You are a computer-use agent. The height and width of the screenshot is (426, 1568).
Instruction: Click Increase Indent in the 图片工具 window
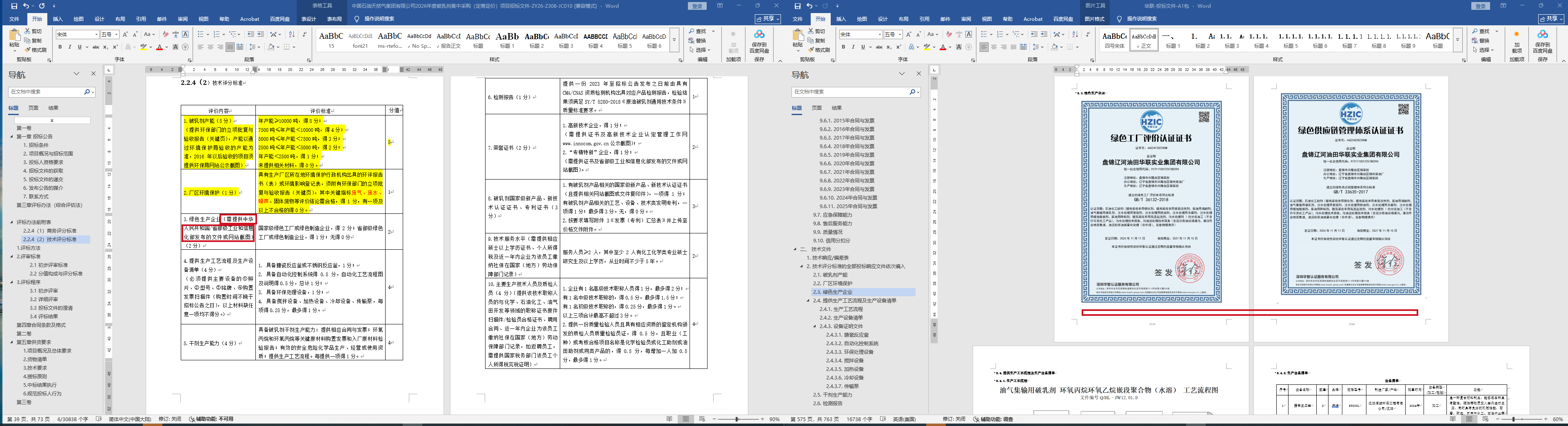click(1044, 35)
